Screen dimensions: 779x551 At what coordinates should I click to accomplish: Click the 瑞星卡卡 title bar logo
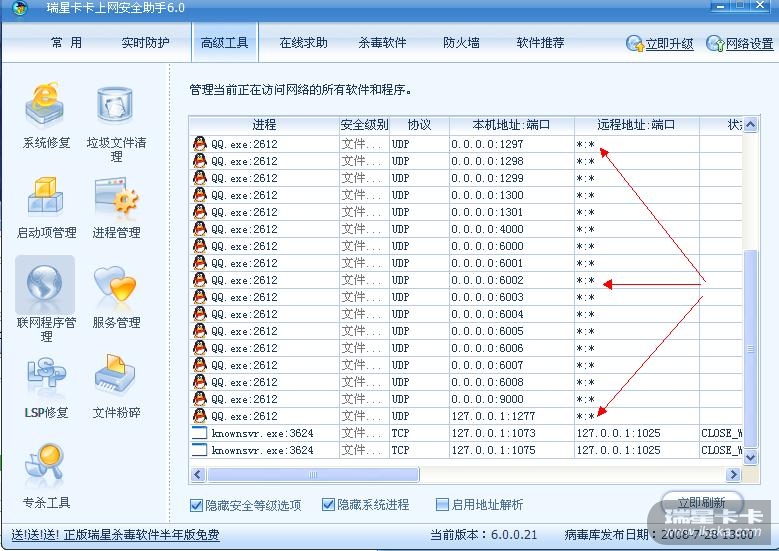click(x=20, y=8)
